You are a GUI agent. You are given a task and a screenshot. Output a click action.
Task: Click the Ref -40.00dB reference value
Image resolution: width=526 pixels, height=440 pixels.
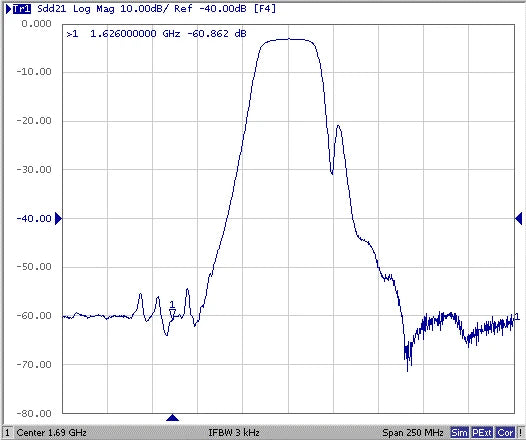pos(210,9)
